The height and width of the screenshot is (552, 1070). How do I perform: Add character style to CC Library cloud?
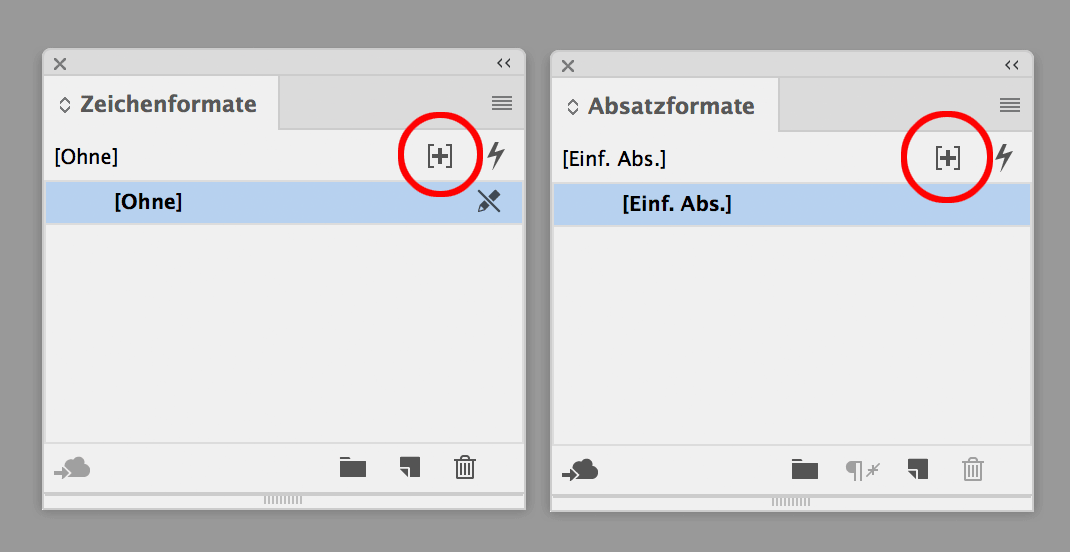[x=74, y=468]
